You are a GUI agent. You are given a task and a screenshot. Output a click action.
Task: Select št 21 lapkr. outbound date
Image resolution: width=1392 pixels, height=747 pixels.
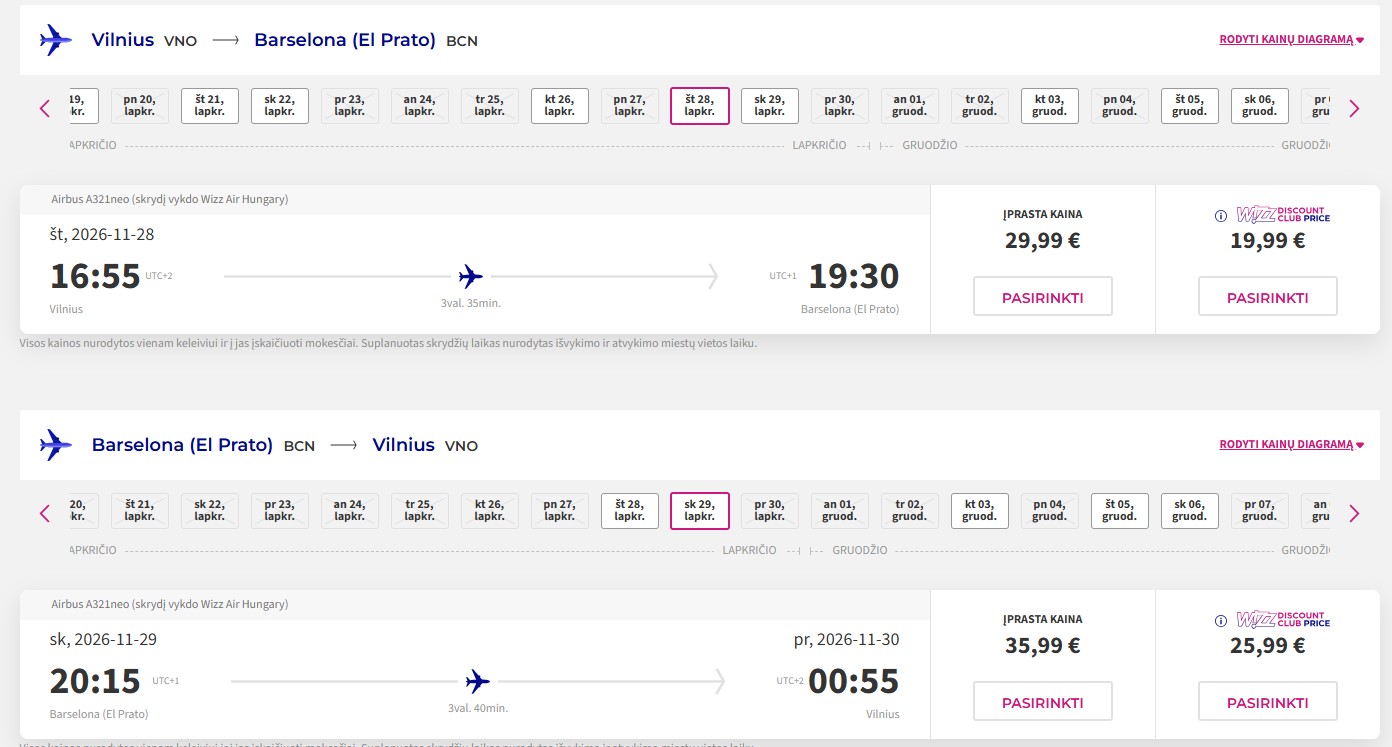[210, 106]
